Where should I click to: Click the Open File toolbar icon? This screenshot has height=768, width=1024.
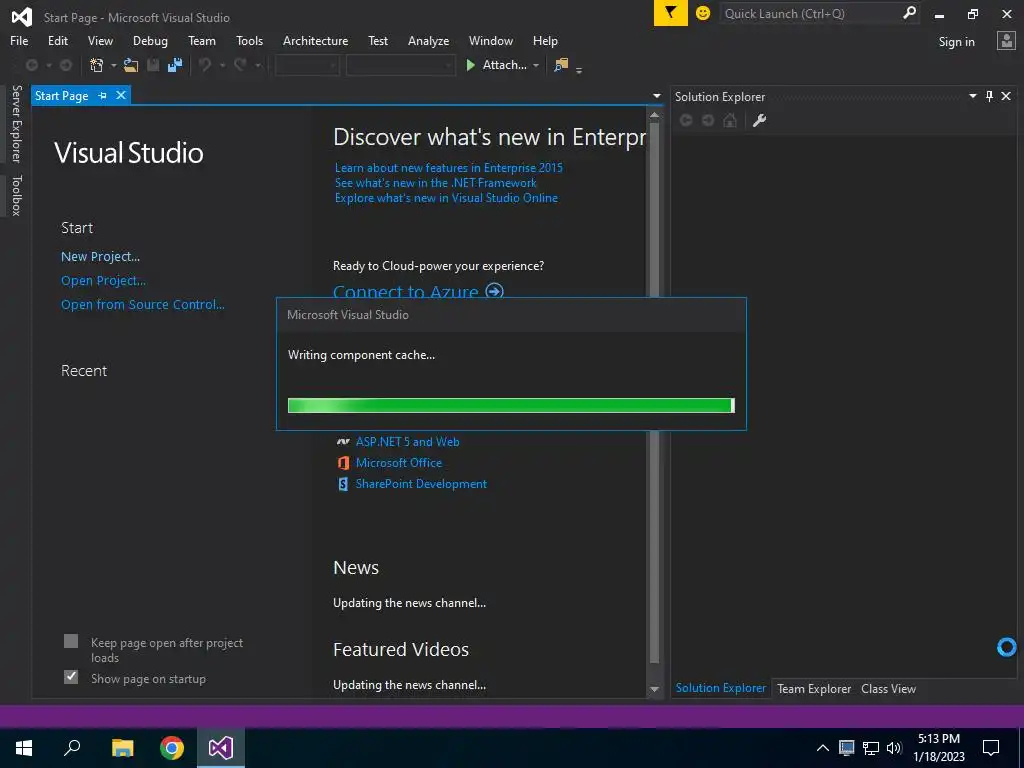tap(131, 65)
